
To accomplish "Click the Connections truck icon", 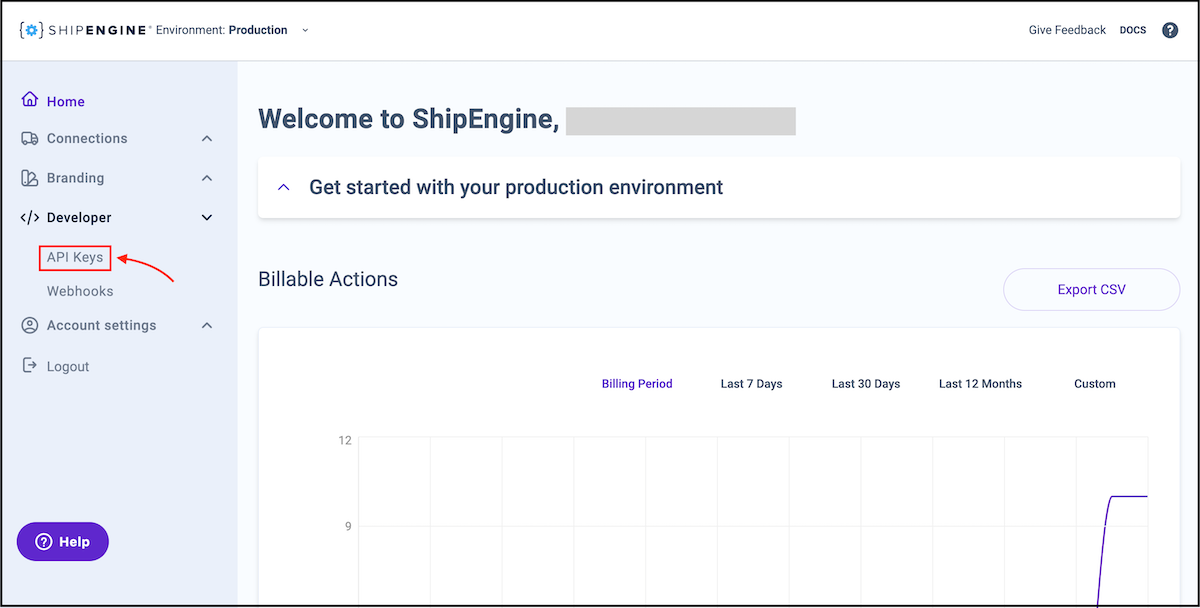I will point(30,139).
